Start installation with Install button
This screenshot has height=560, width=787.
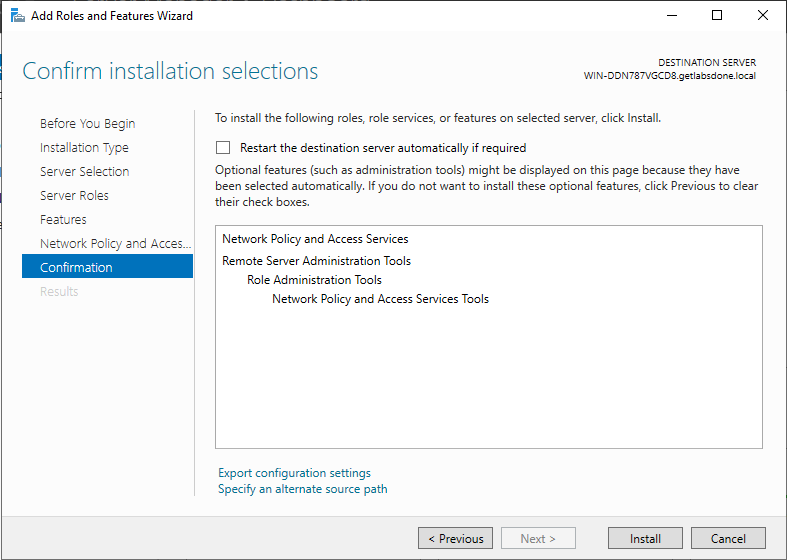coord(645,538)
